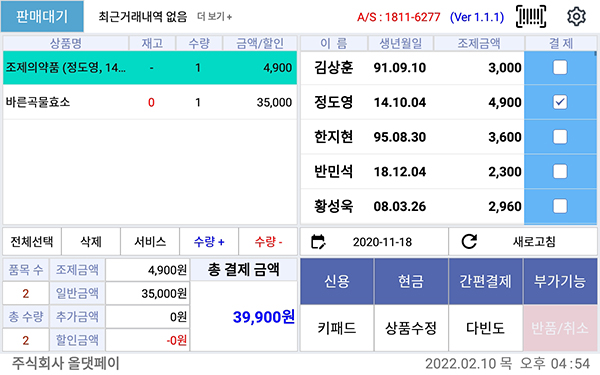Select the 조제의약품 (정도영) product row

pyautogui.click(x=150, y=68)
